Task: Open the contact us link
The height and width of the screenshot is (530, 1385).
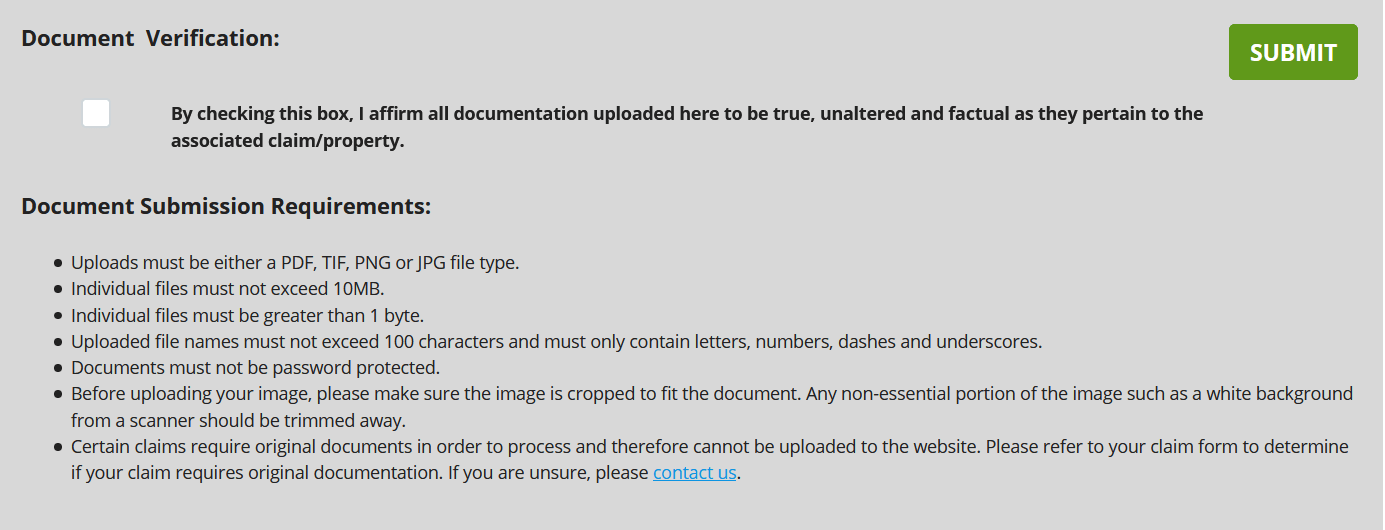Action: (694, 473)
